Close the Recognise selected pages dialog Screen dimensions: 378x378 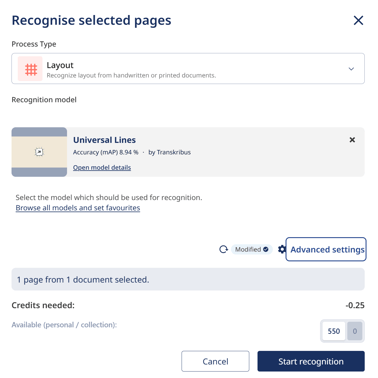[358, 21]
